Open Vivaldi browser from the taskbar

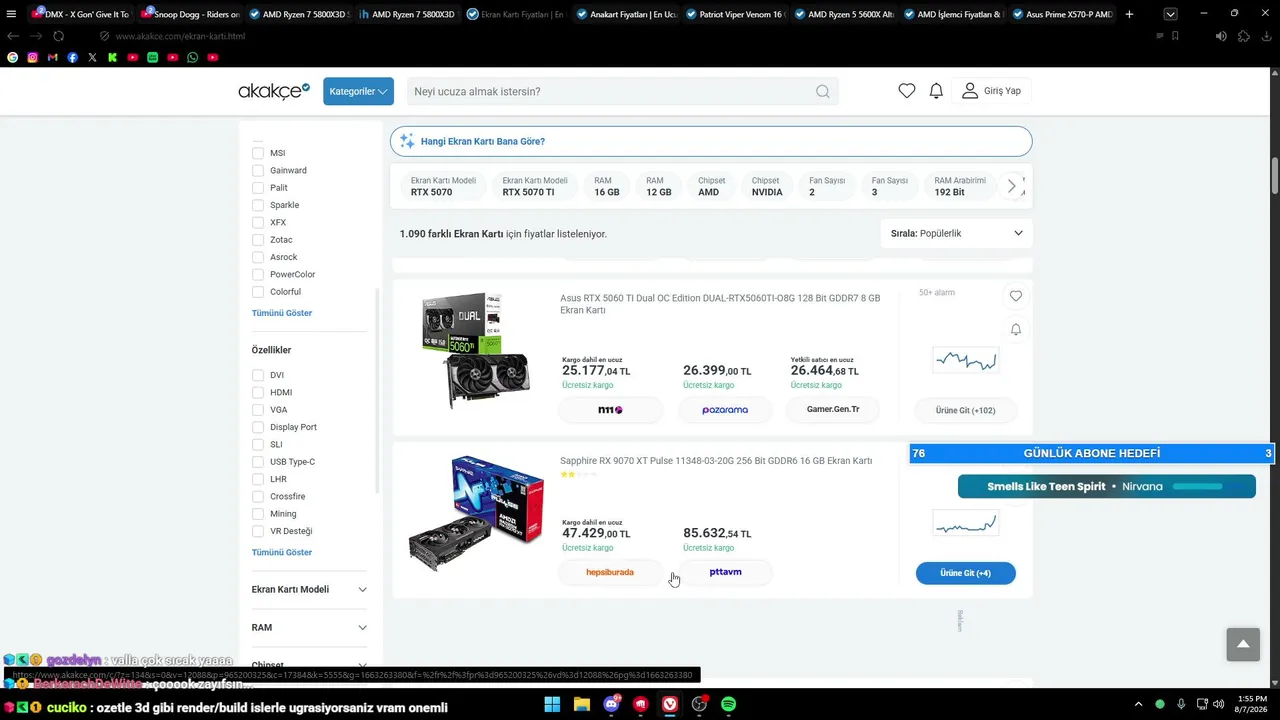[670, 705]
